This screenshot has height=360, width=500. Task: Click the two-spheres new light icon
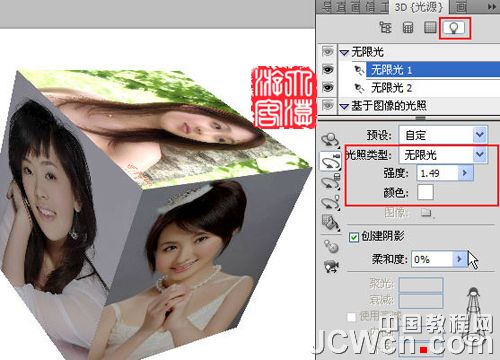tap(331, 246)
